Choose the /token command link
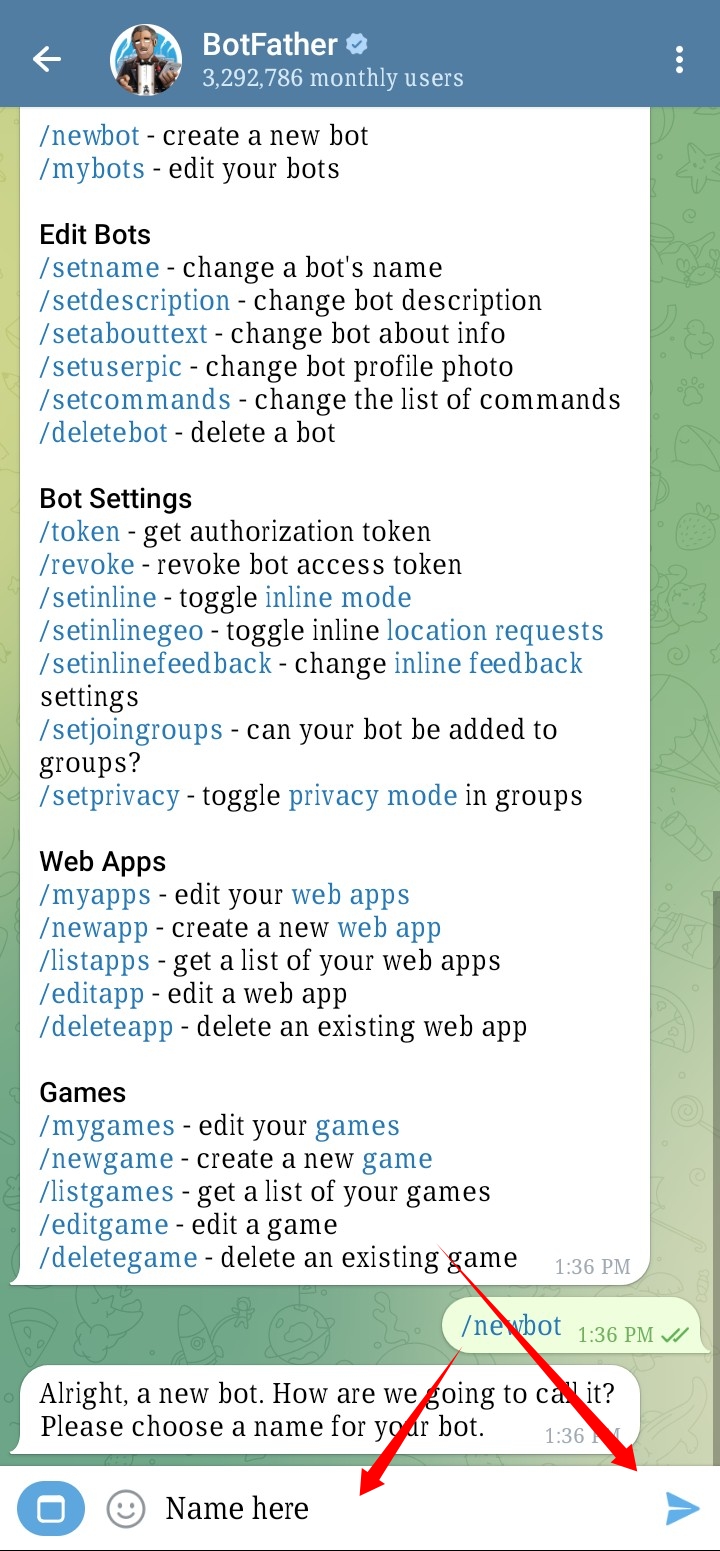This screenshot has width=720, height=1551. [x=80, y=532]
